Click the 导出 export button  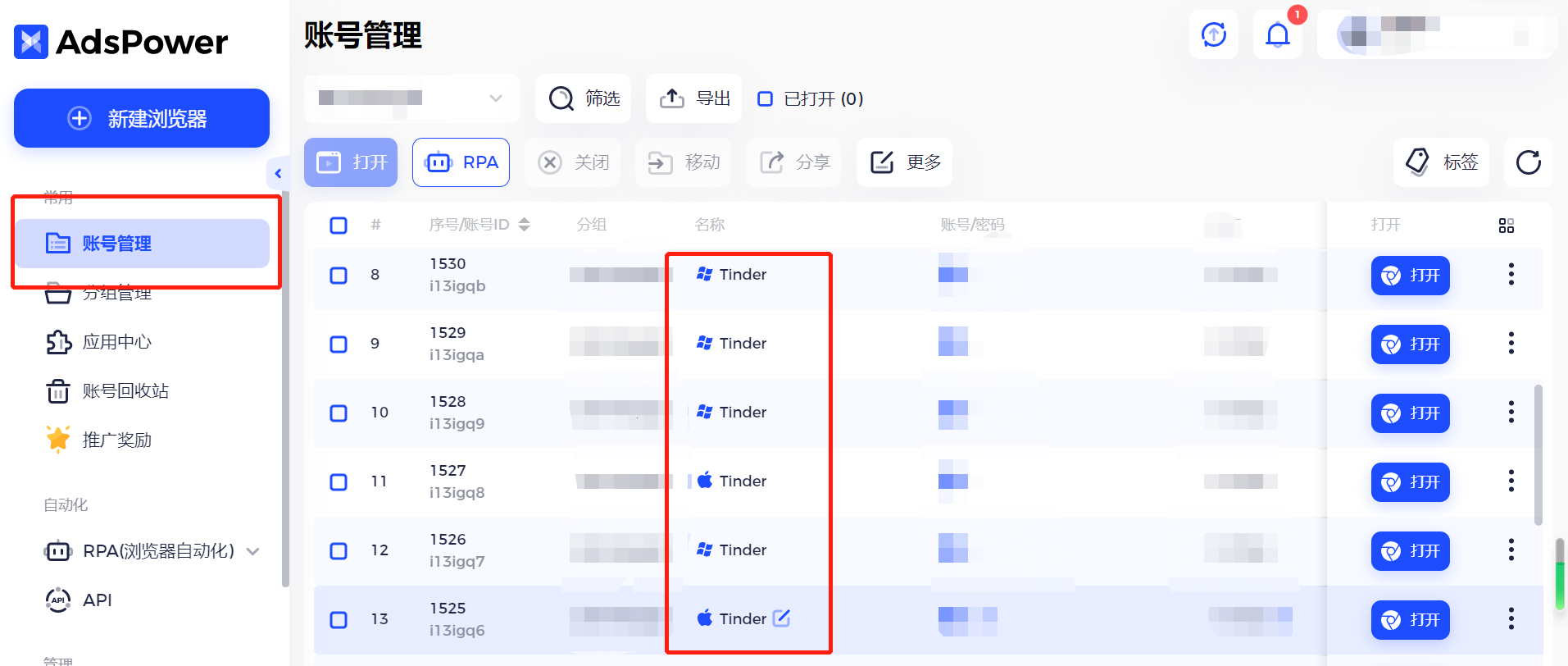[693, 98]
